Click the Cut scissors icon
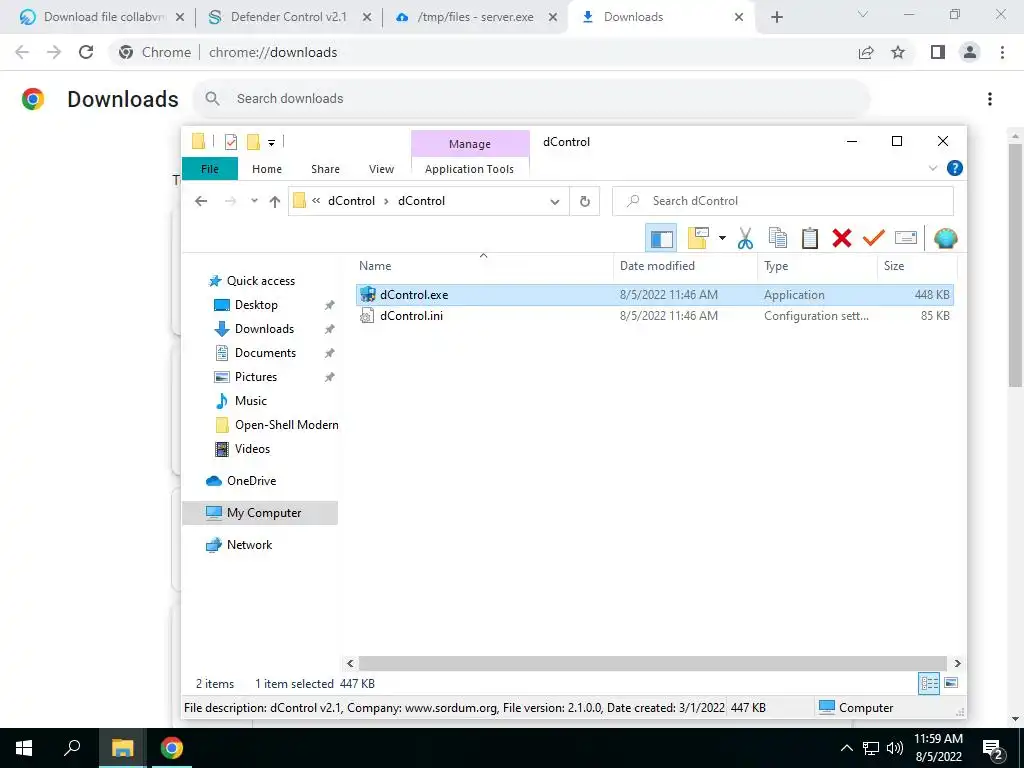 pos(745,238)
